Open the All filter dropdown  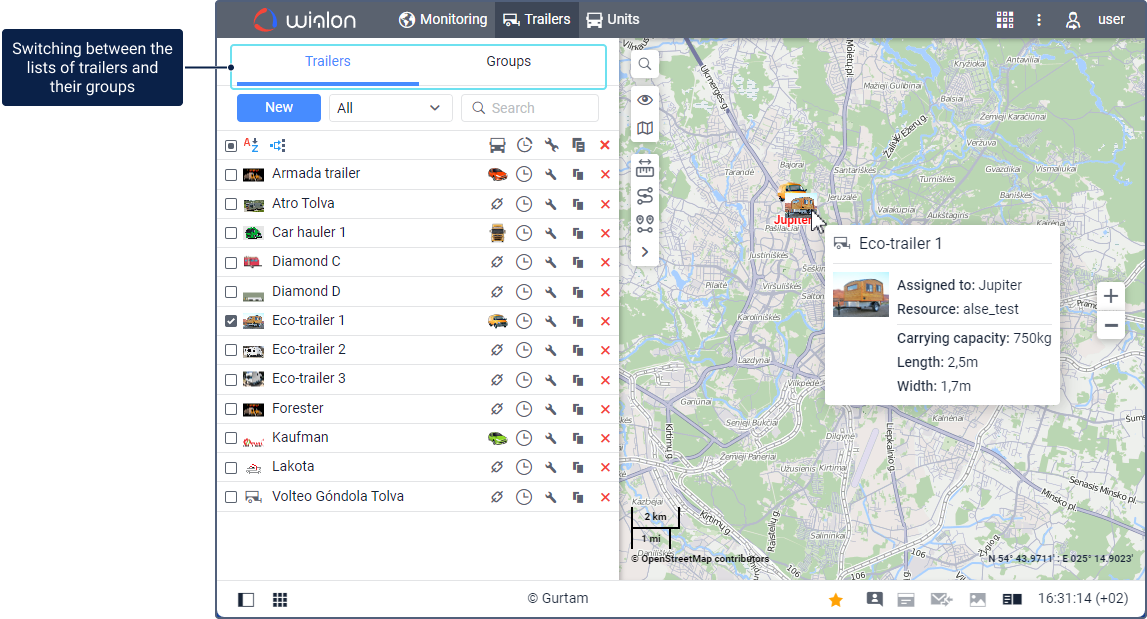(391, 108)
